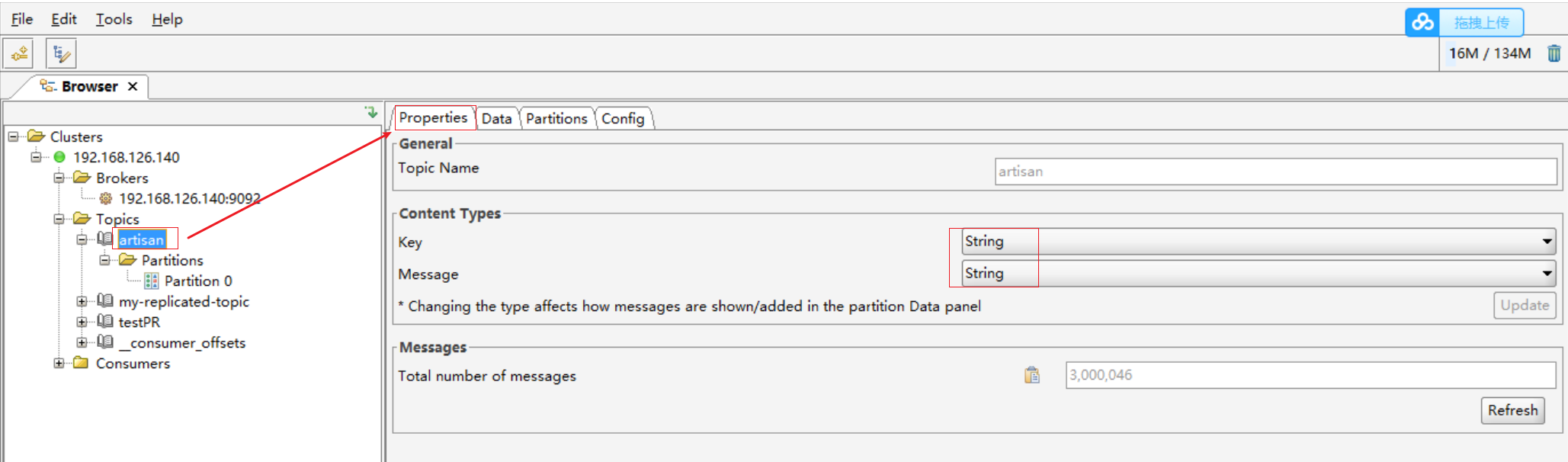Image resolution: width=1568 pixels, height=462 pixels.
Task: Switch to the Properties tab
Action: (x=433, y=117)
